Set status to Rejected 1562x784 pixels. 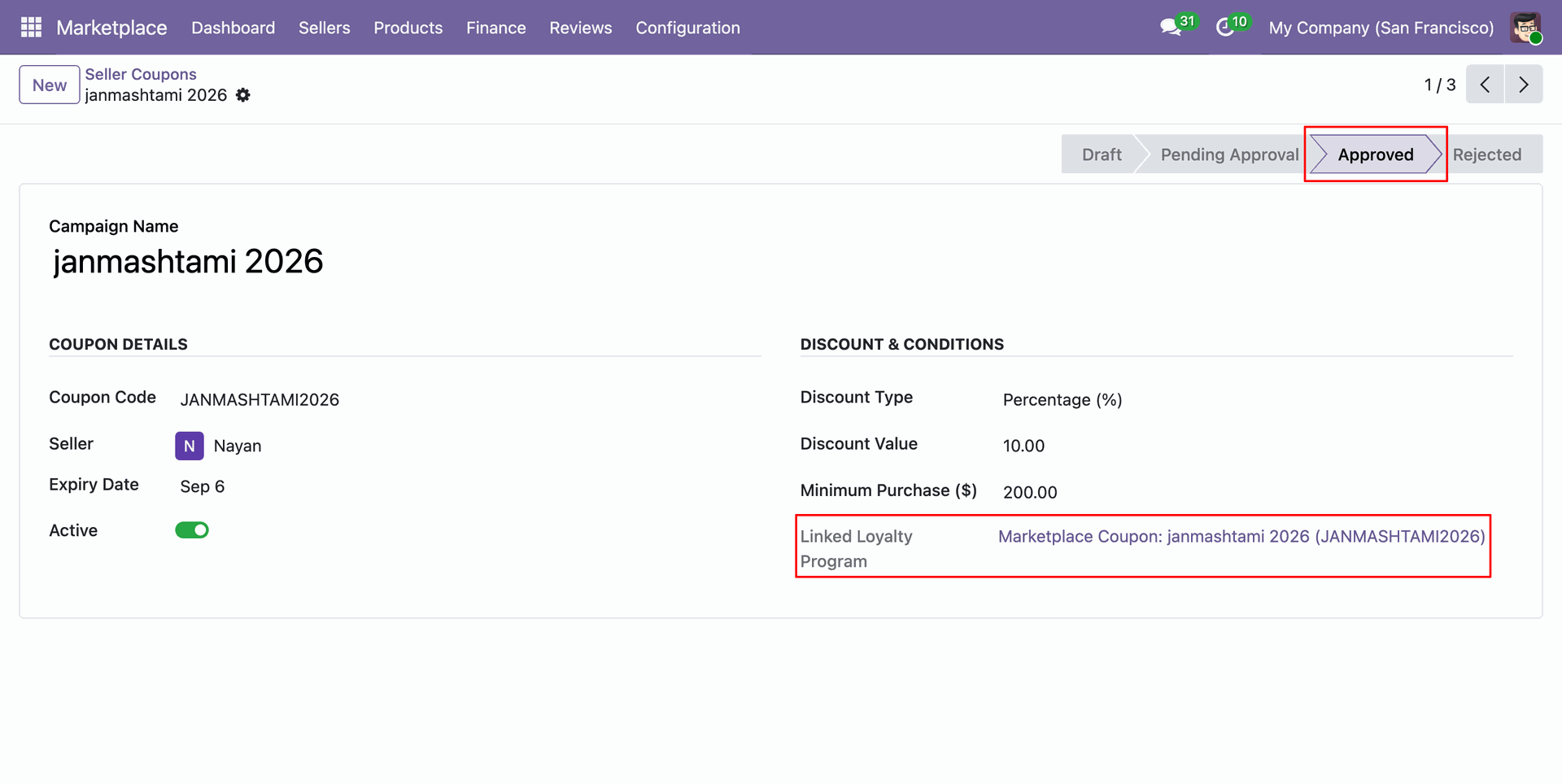coord(1487,155)
